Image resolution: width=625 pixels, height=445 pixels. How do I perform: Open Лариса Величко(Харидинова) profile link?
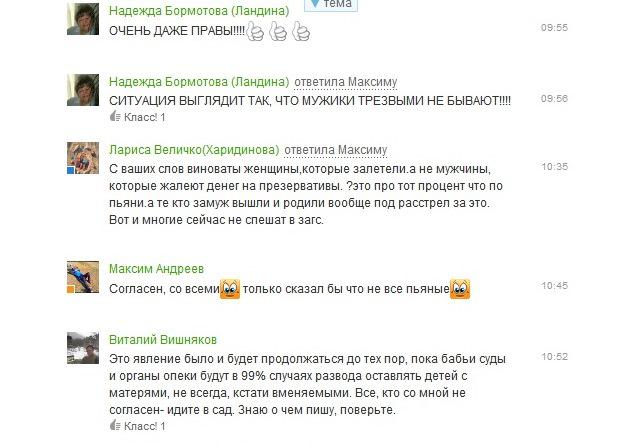[194, 150]
